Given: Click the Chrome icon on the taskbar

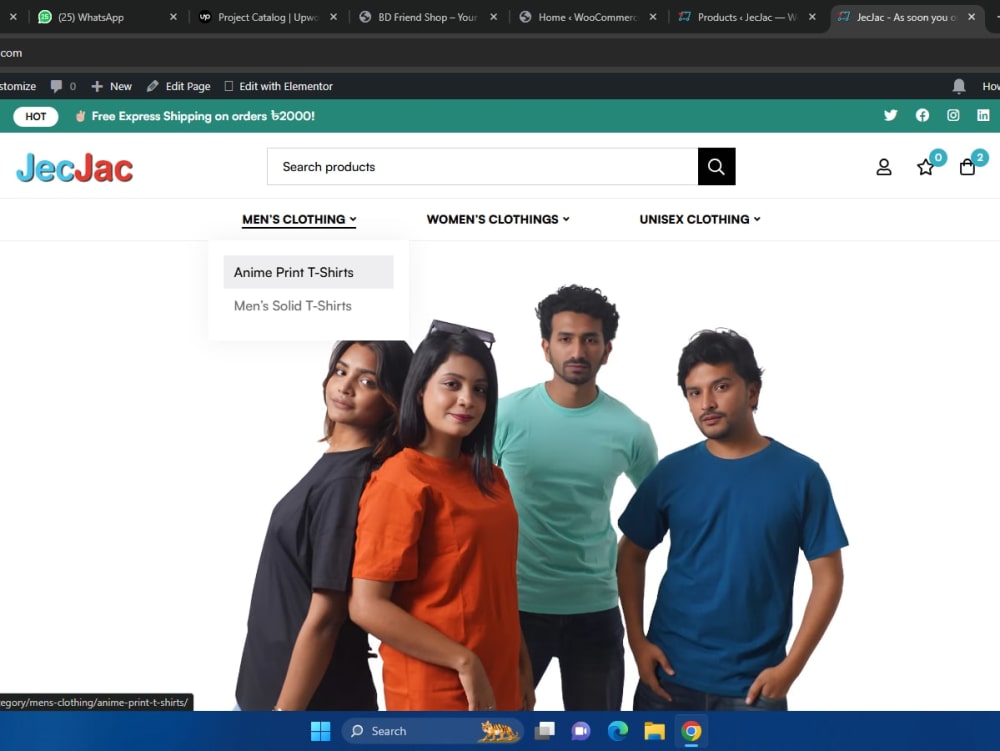Looking at the screenshot, I should pyautogui.click(x=691, y=731).
